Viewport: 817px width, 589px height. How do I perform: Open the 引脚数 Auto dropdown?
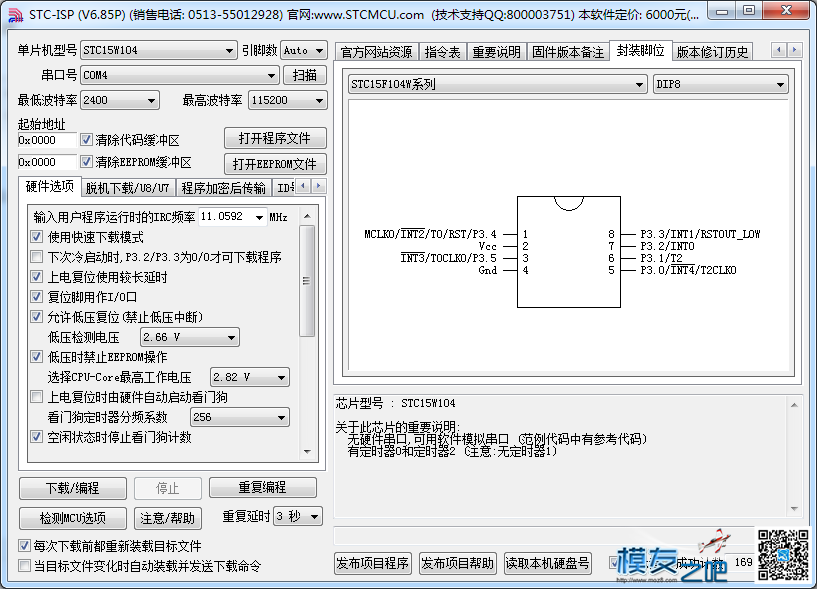tap(303, 51)
